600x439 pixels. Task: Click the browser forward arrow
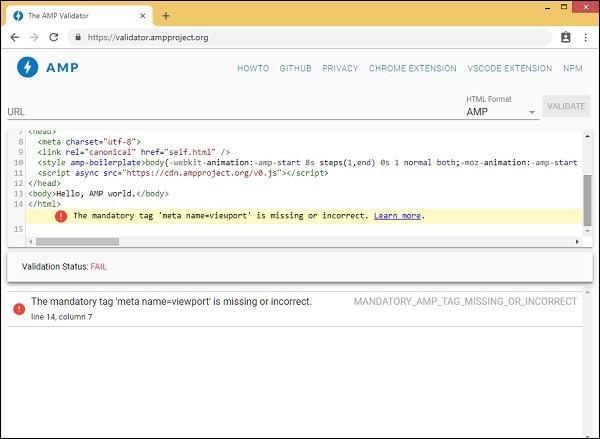pos(34,37)
